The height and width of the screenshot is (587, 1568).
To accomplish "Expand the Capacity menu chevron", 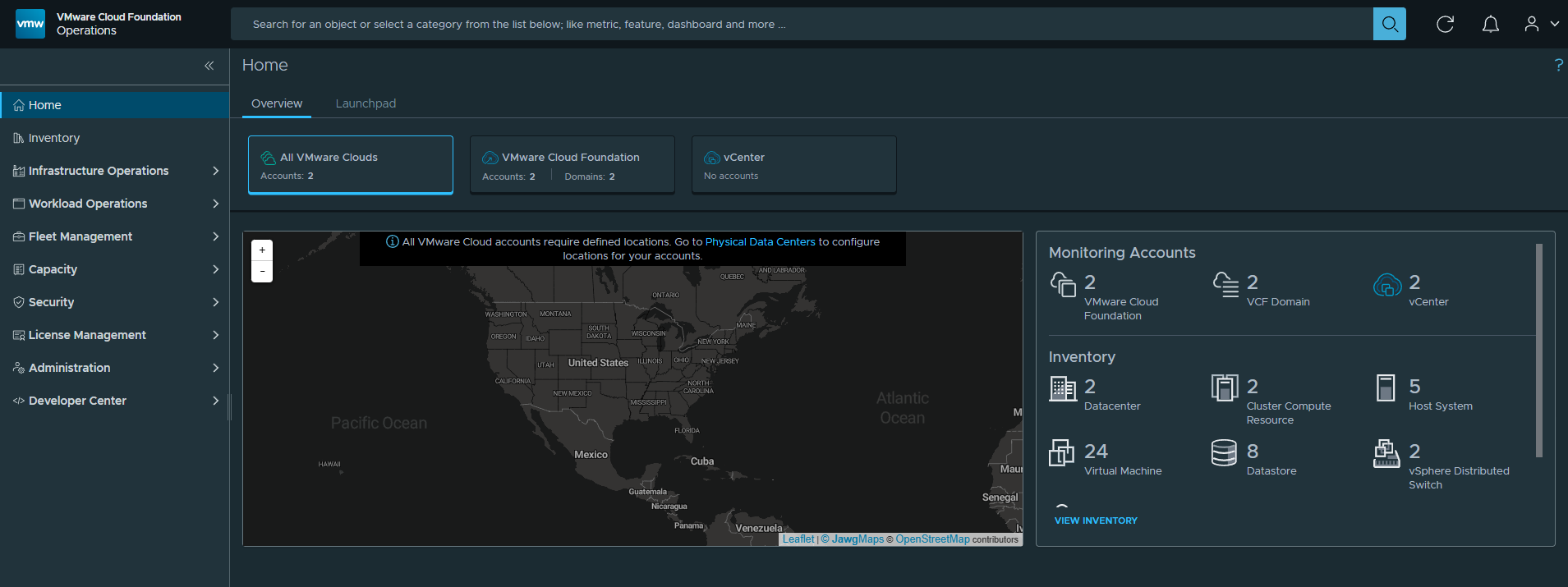I will 216,269.
